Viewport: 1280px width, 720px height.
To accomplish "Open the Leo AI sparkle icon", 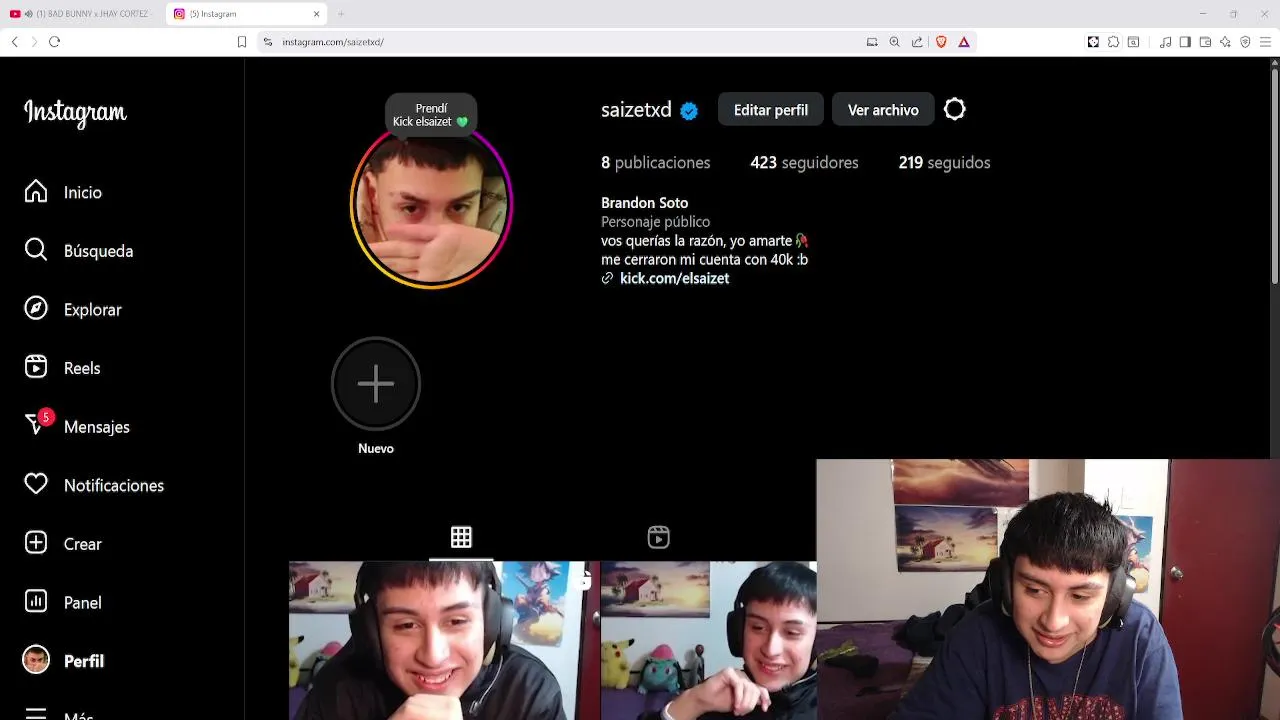I will [x=1225, y=42].
